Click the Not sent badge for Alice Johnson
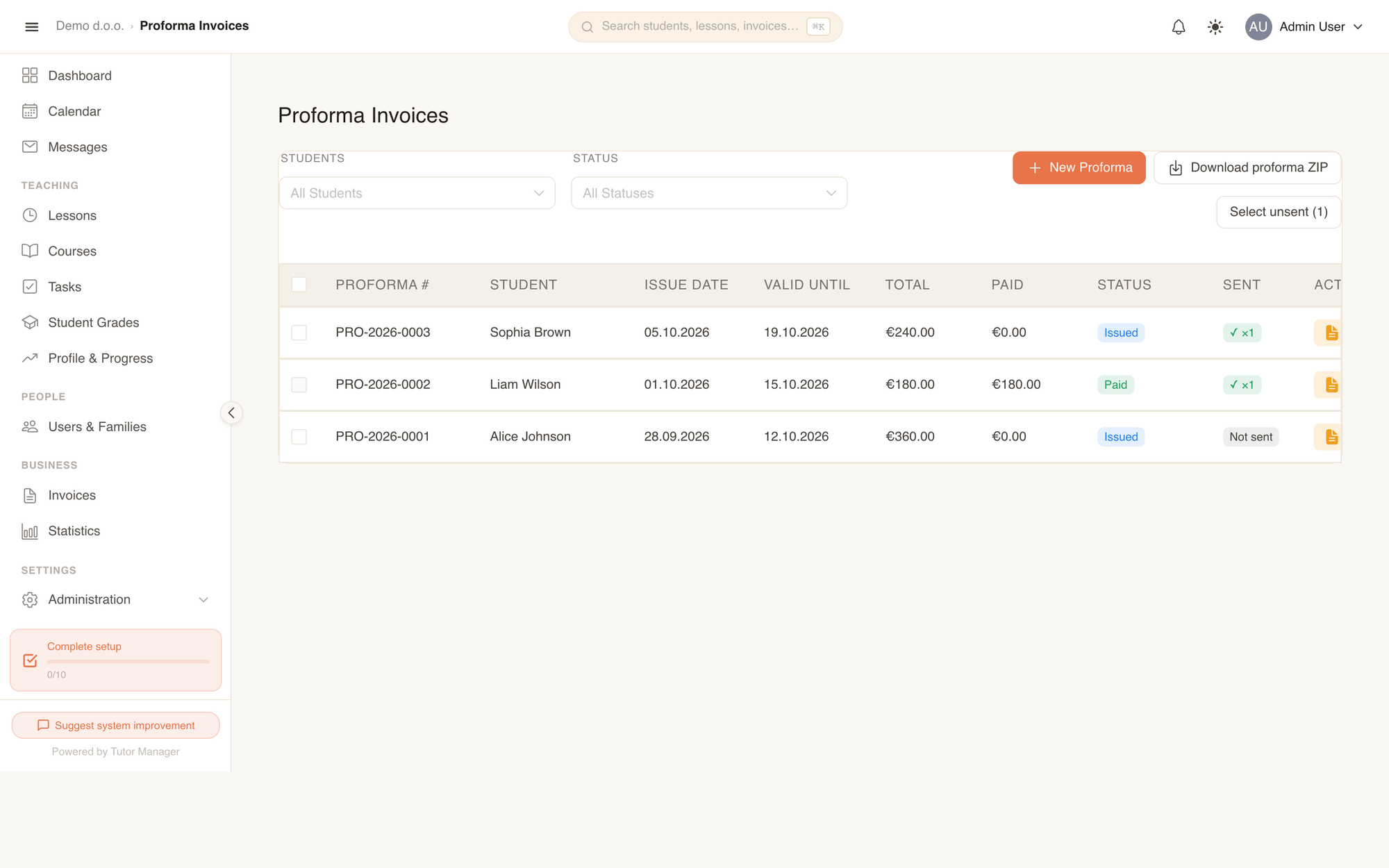1389x868 pixels. click(1251, 437)
